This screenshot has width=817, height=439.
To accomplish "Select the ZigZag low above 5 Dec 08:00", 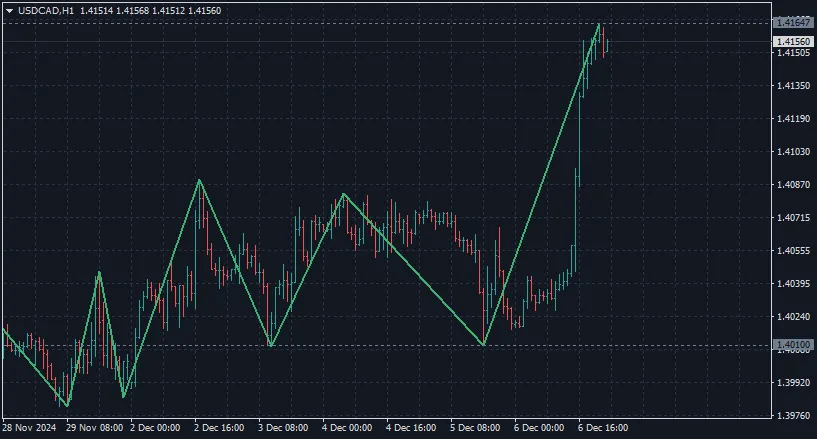I will [484, 345].
